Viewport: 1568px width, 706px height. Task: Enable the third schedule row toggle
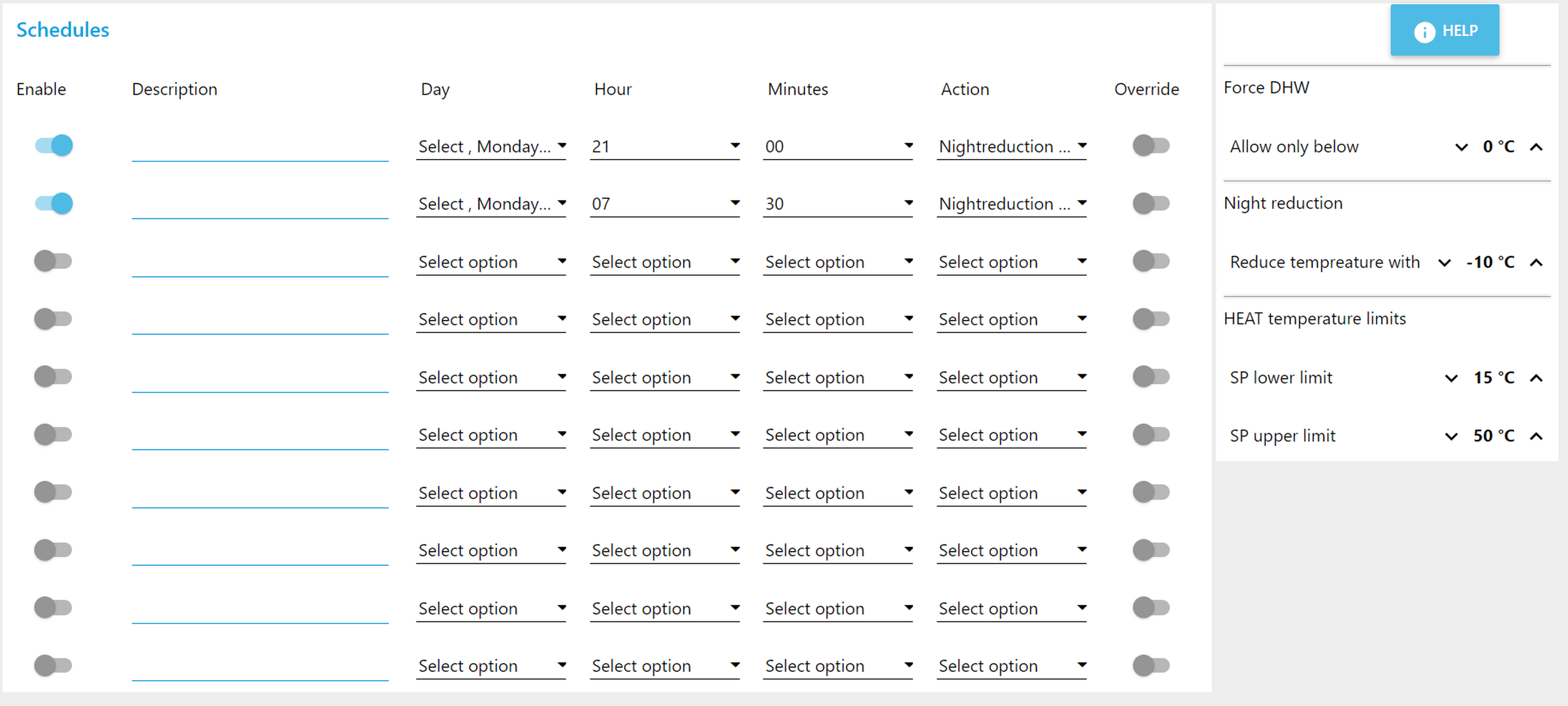pyautogui.click(x=54, y=261)
